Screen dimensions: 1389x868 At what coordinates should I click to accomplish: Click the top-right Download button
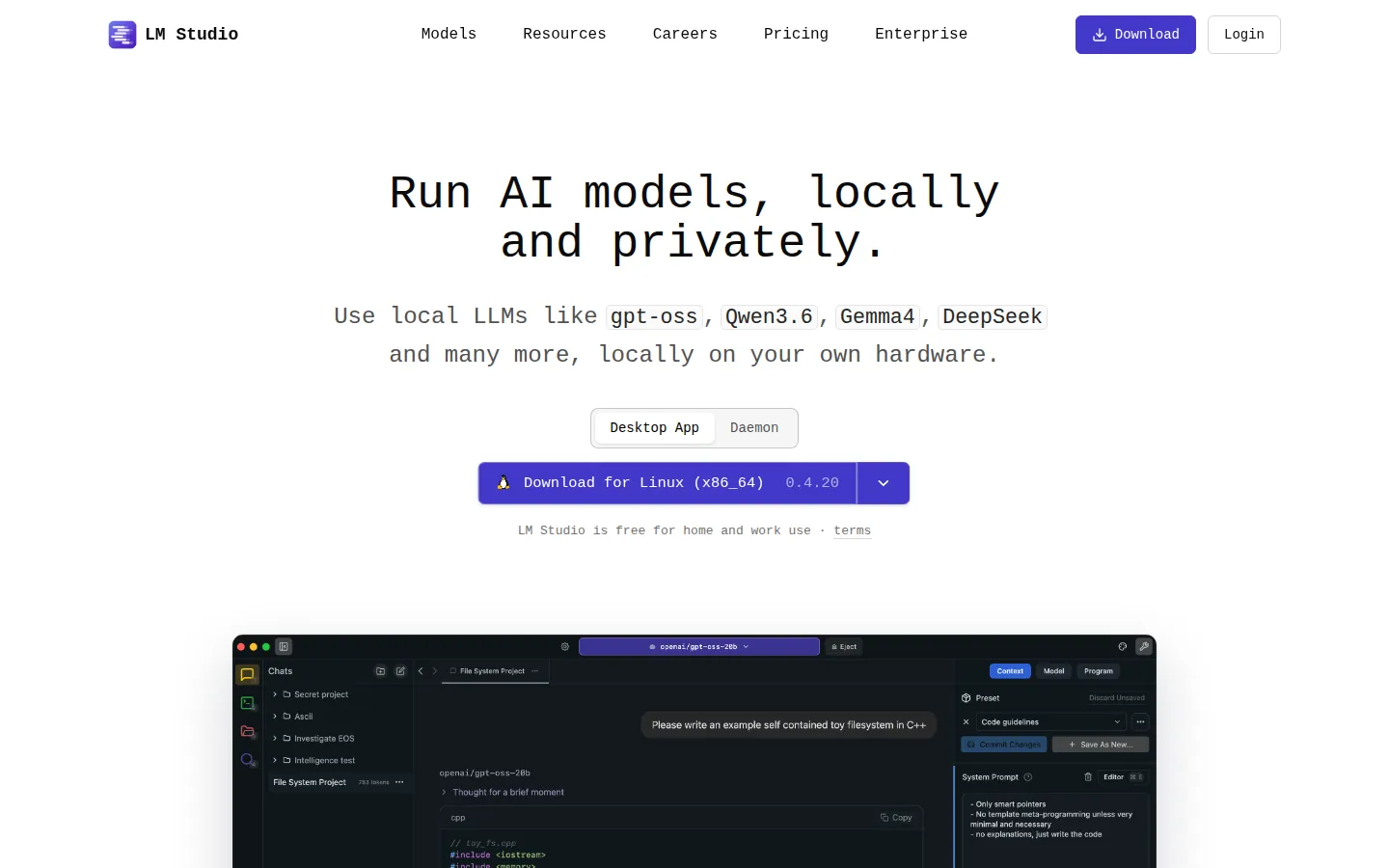(1135, 35)
